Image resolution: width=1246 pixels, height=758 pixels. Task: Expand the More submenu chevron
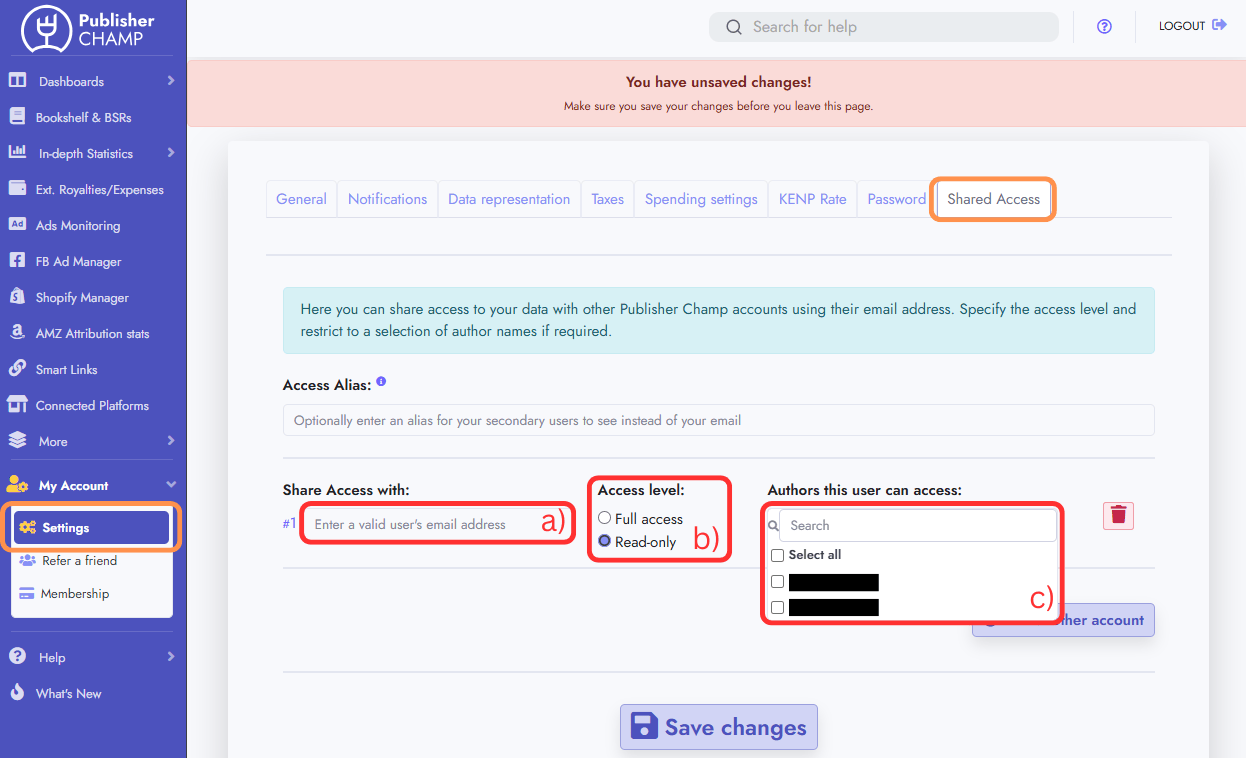coord(171,441)
